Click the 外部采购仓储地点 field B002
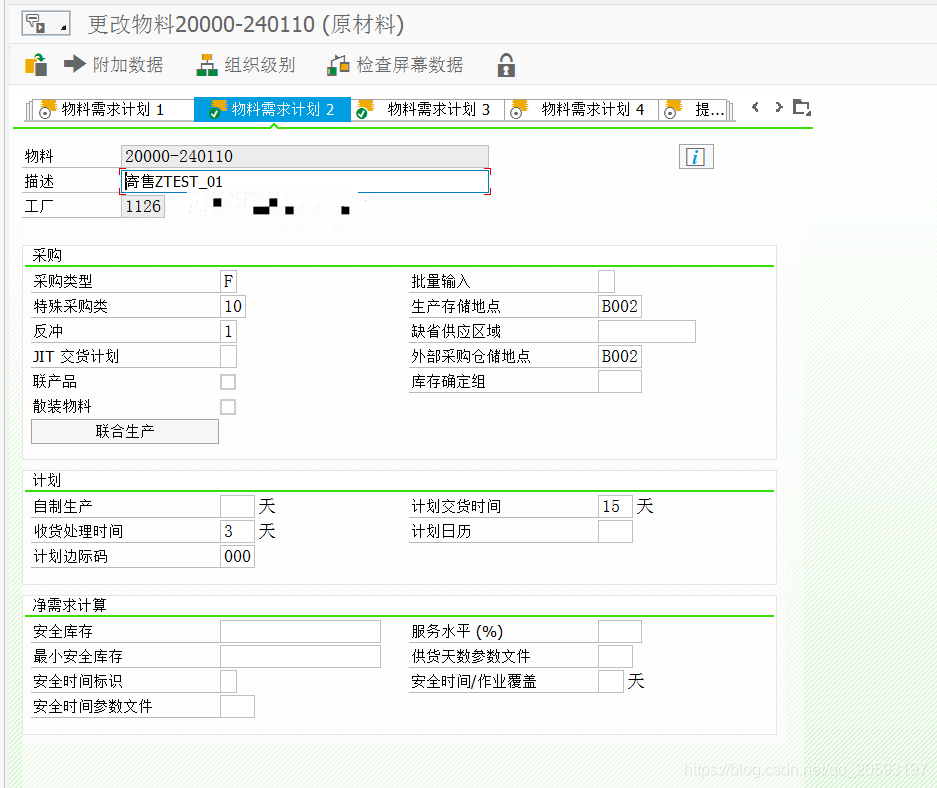The height and width of the screenshot is (788, 937). pos(620,357)
